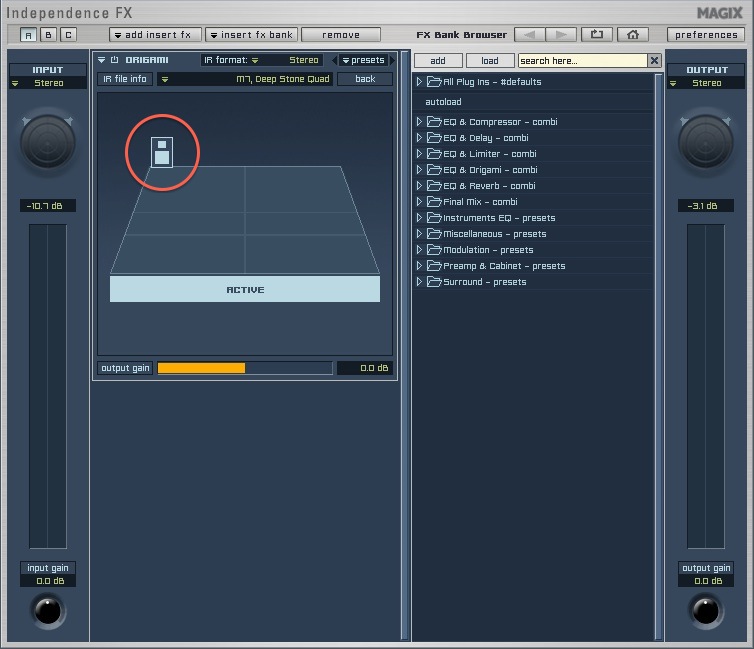Go back in FX Bank Browser
754x649 pixels.
coord(529,35)
